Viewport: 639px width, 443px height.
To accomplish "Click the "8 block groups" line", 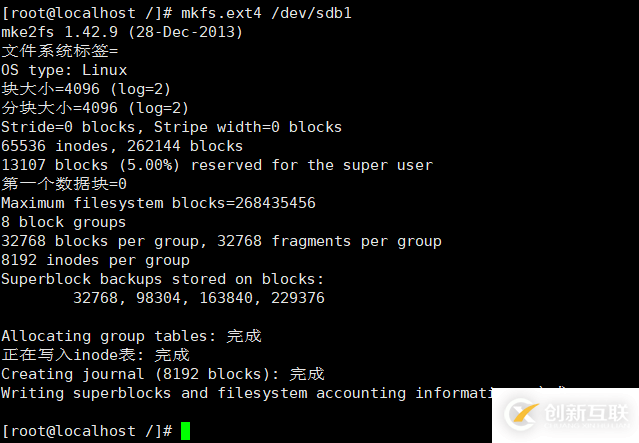I will (63, 222).
